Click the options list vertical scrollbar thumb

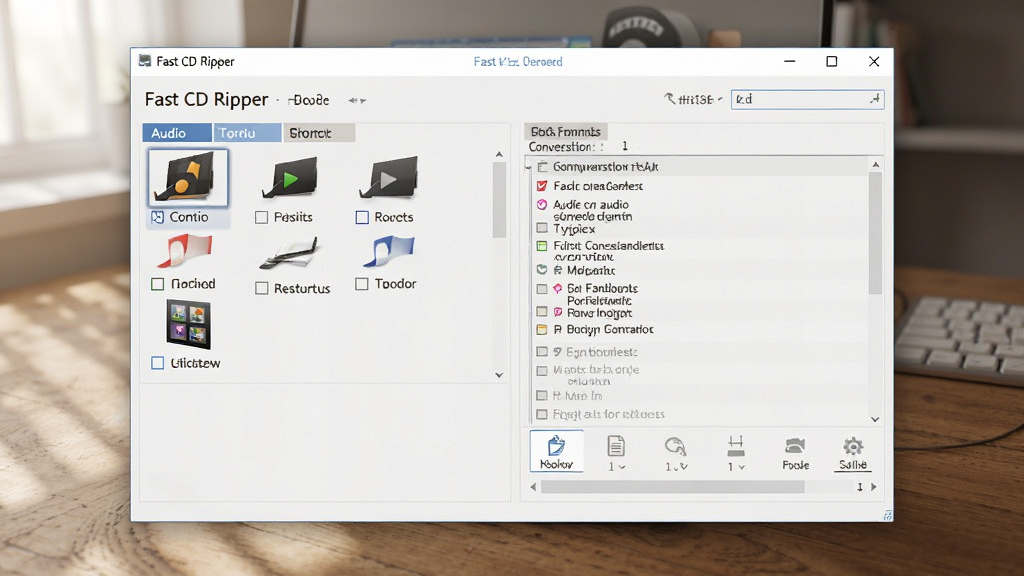tap(875, 232)
